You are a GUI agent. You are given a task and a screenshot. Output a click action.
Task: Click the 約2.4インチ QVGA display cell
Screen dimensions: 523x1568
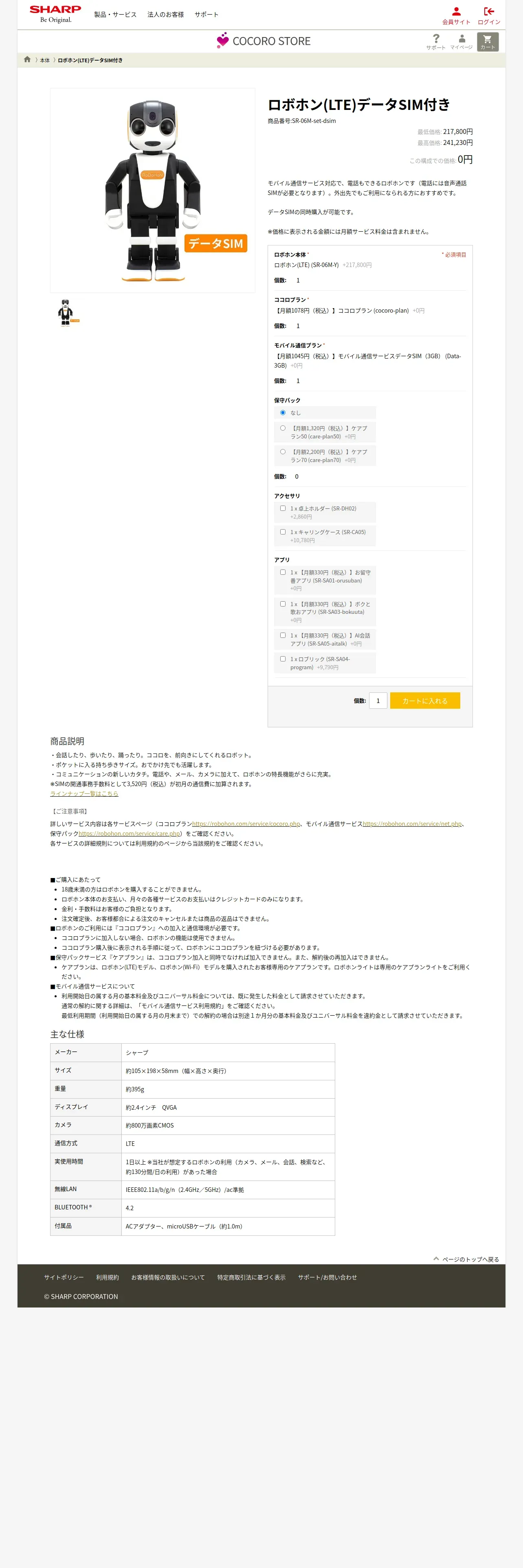click(228, 1107)
